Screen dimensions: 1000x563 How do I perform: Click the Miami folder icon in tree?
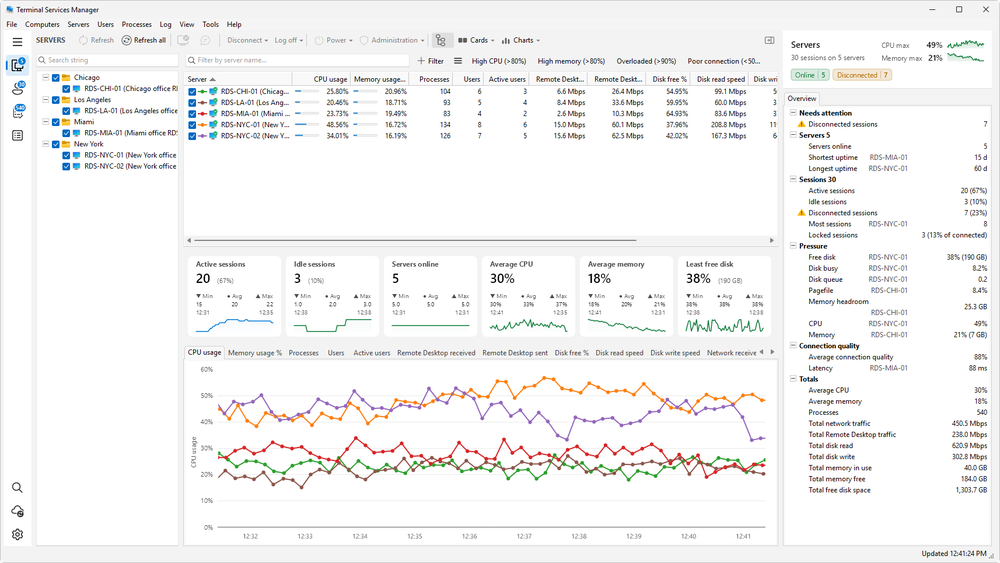[66, 122]
